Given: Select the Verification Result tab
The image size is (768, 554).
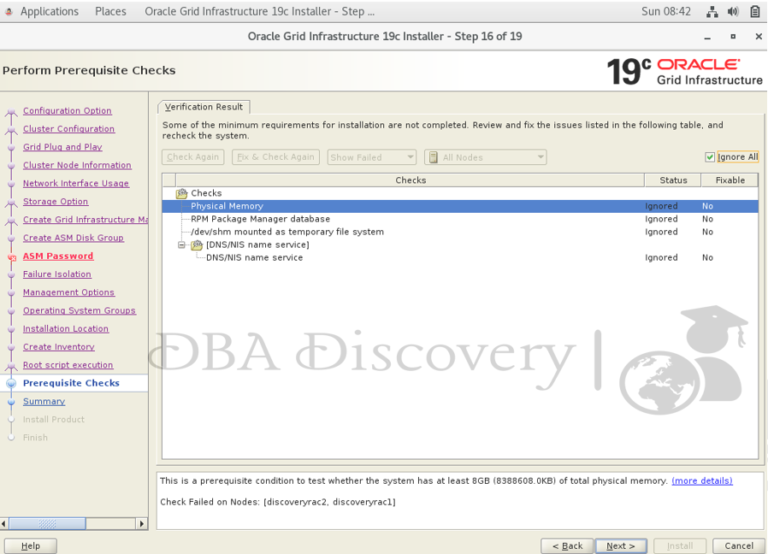Looking at the screenshot, I should click(x=204, y=107).
